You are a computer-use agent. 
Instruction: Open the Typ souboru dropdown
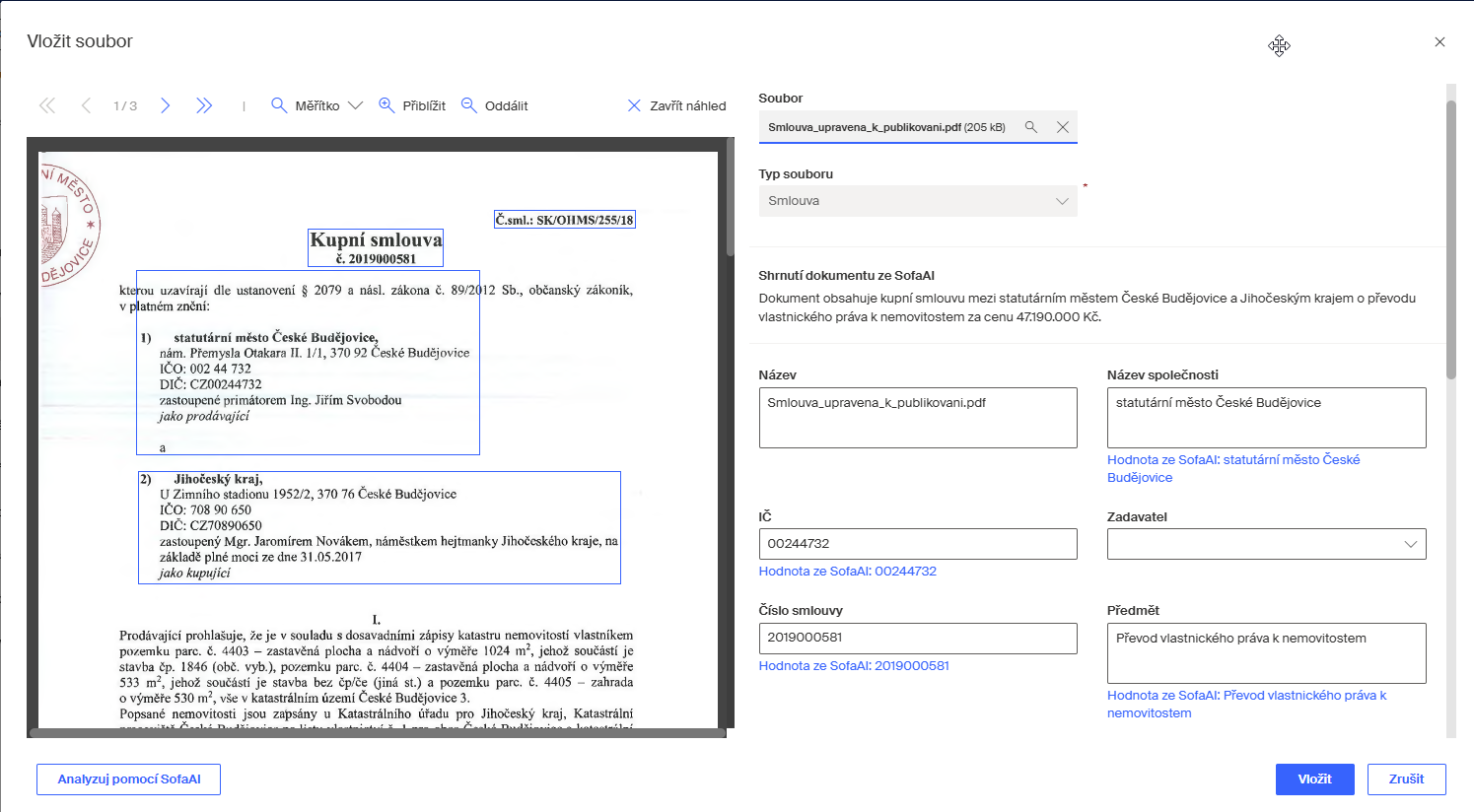click(x=918, y=201)
